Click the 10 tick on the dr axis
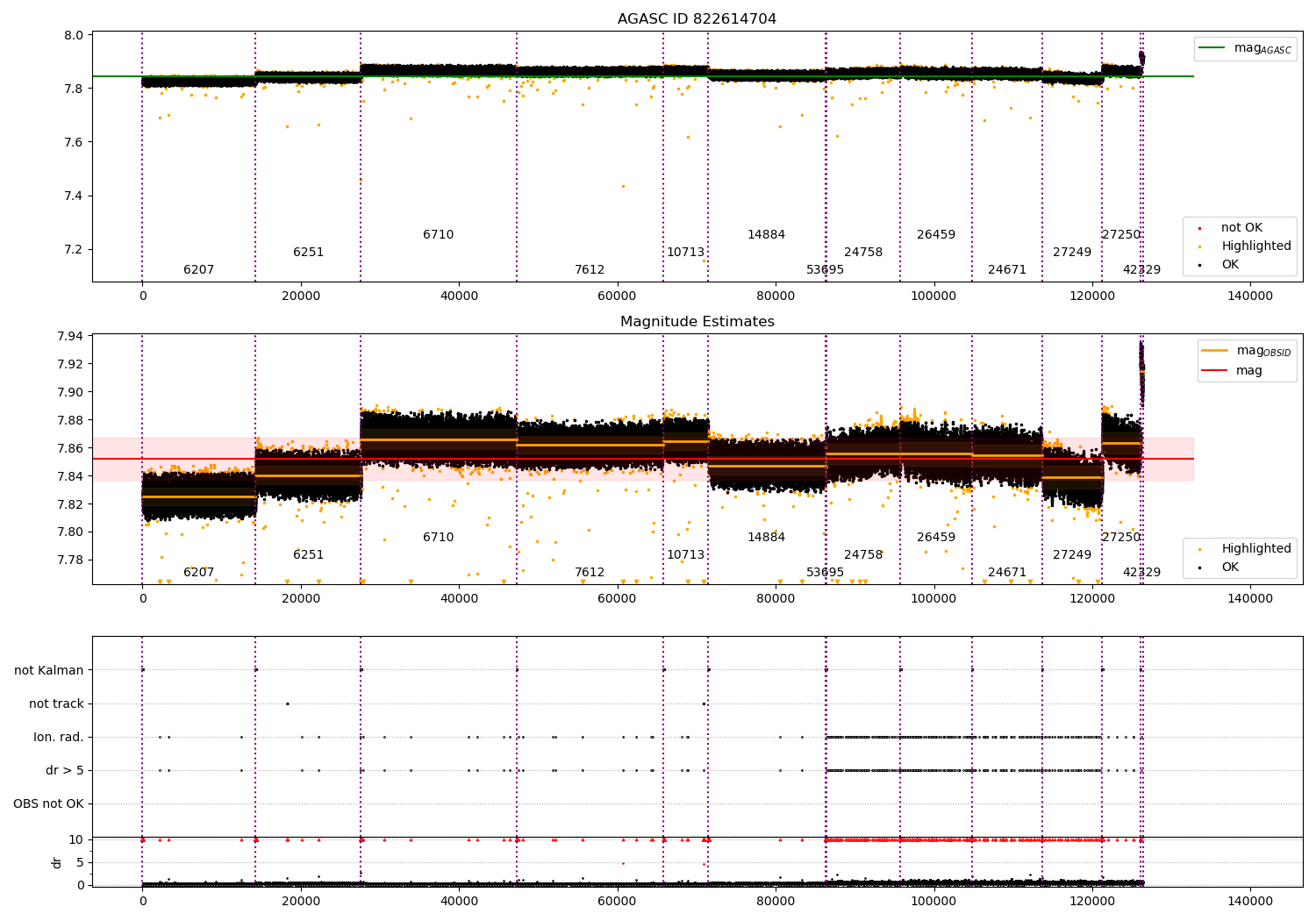Screen dimensions: 1316x921 pyautogui.click(x=76, y=840)
